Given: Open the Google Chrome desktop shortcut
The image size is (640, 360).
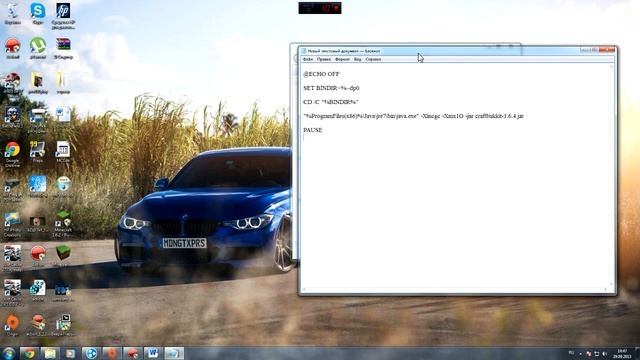Looking at the screenshot, I should [x=13, y=154].
